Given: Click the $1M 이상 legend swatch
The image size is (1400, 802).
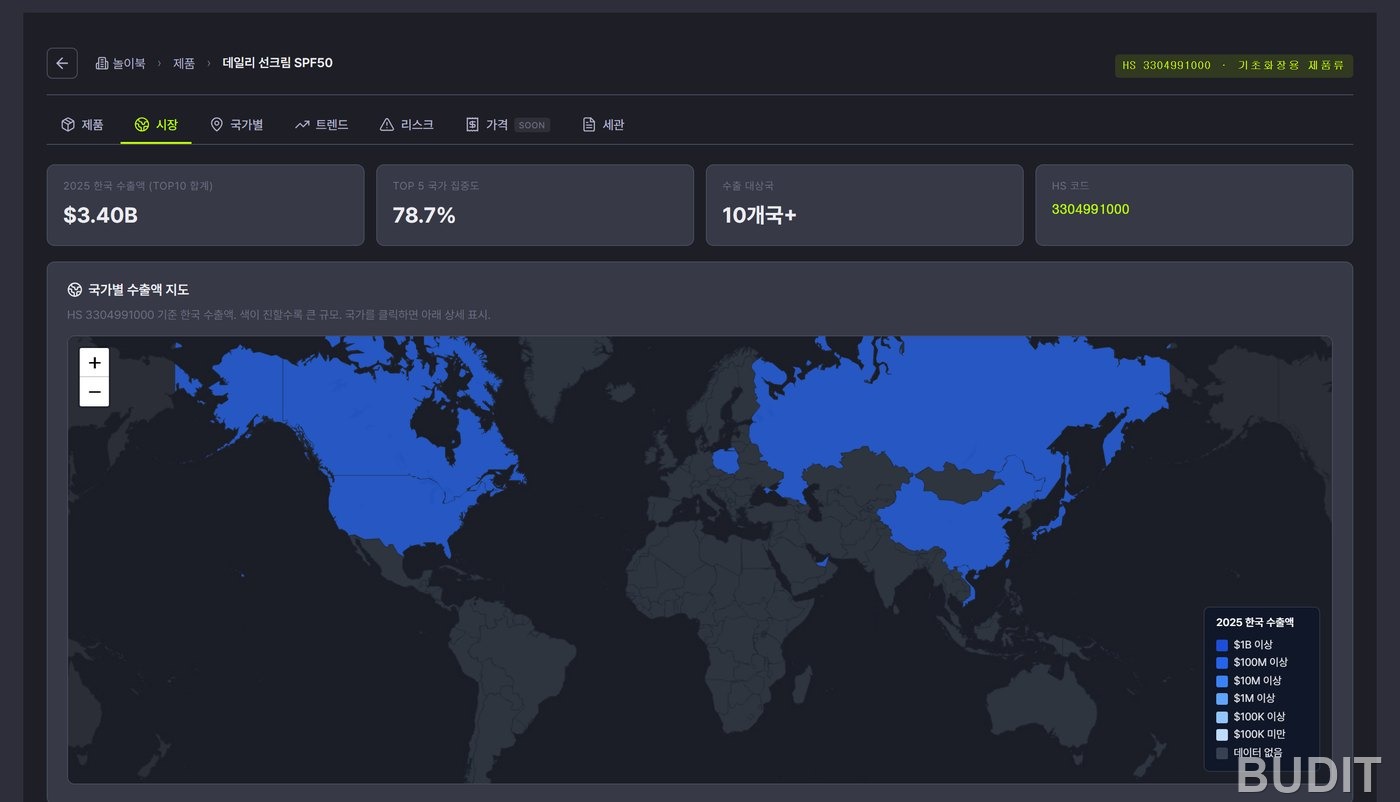Looking at the screenshot, I should click(x=1222, y=699).
